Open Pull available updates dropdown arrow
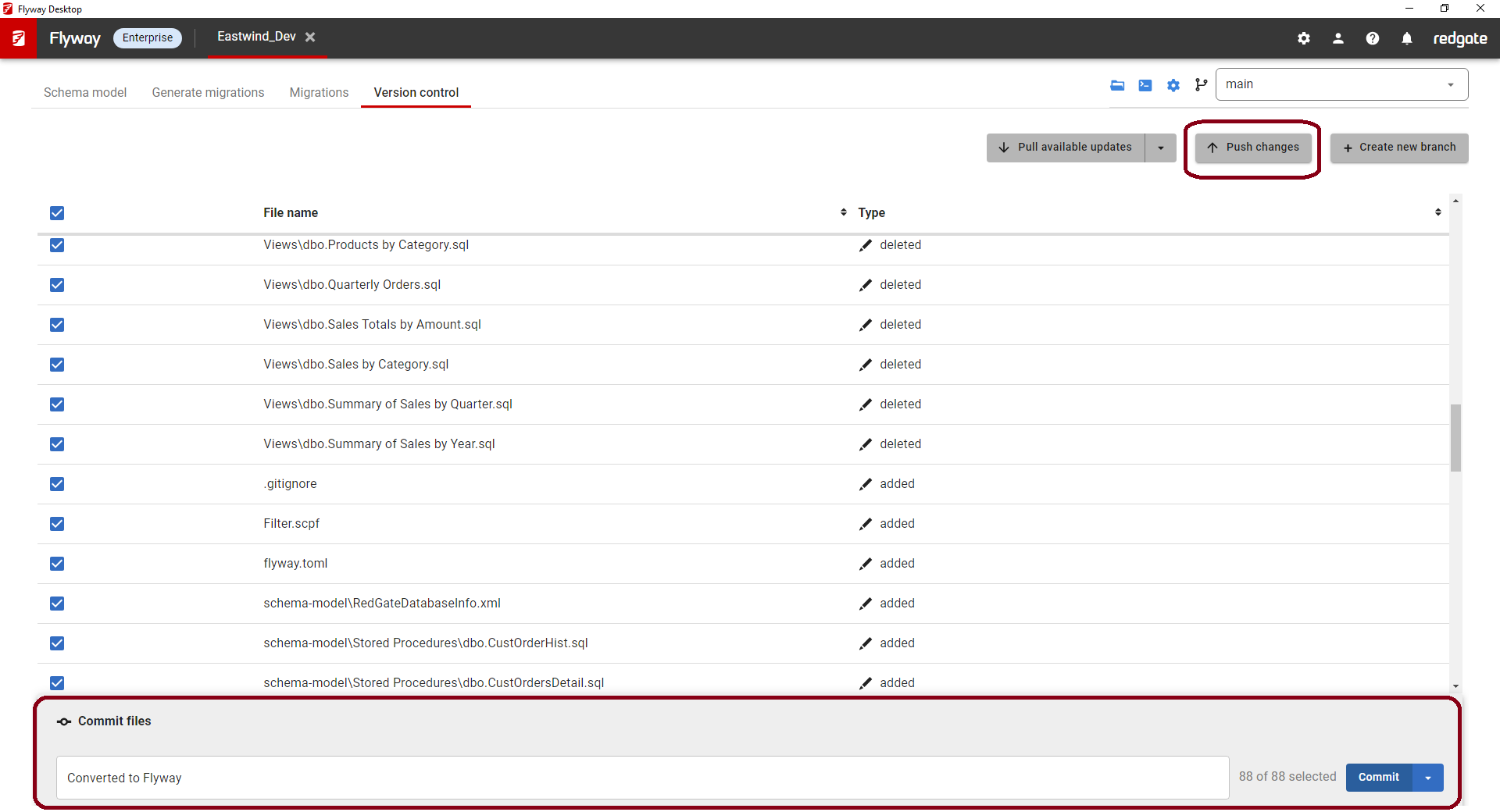Viewport: 1500px width, 812px height. 1161,148
